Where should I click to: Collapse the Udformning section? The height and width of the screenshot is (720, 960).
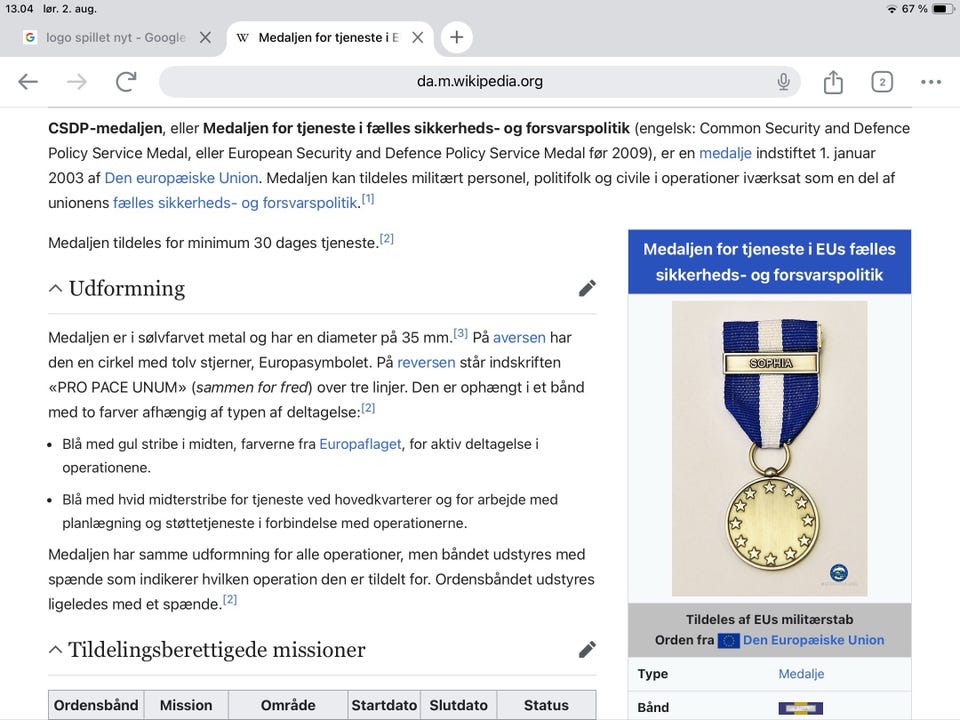56,287
